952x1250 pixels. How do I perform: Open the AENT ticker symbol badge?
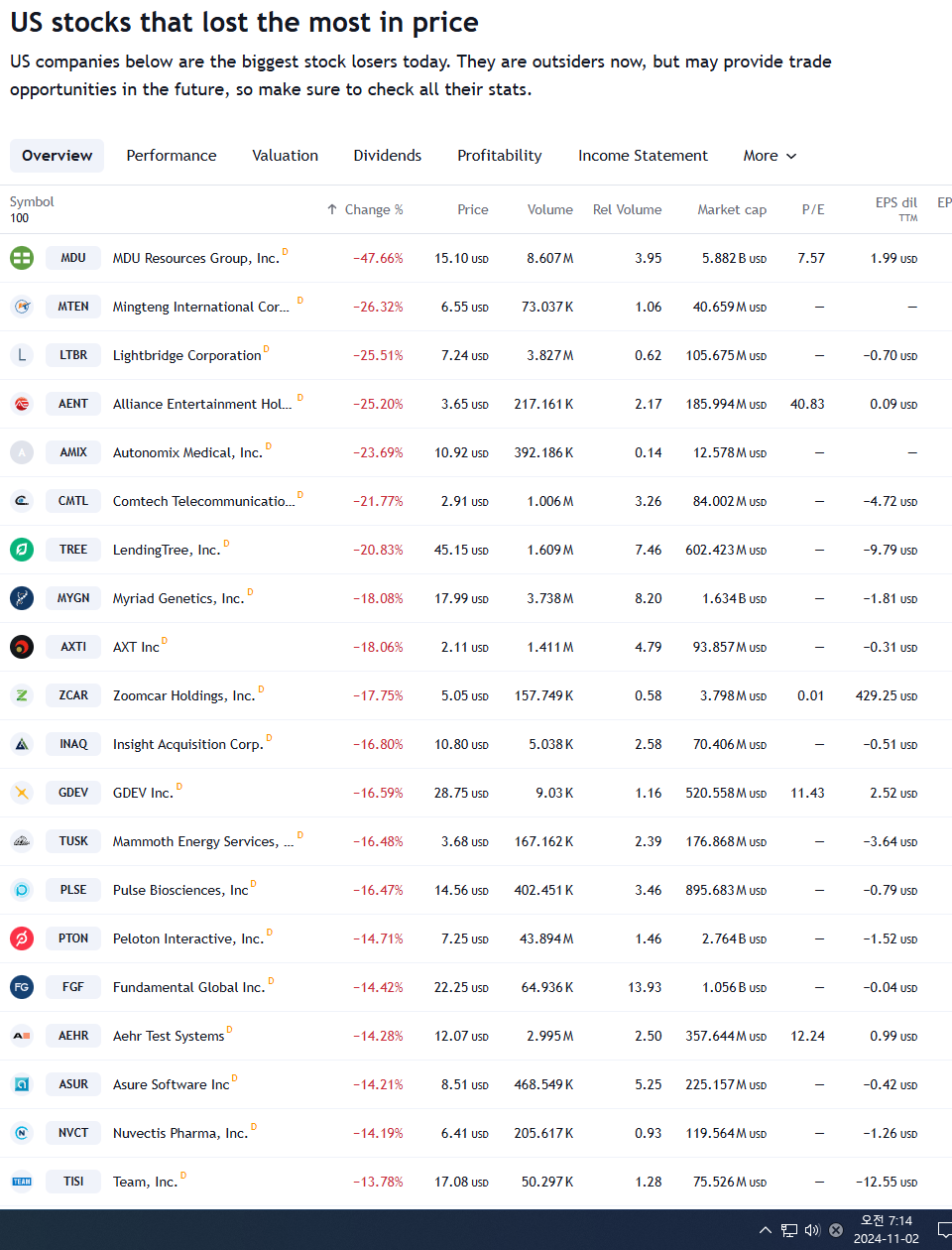point(73,404)
